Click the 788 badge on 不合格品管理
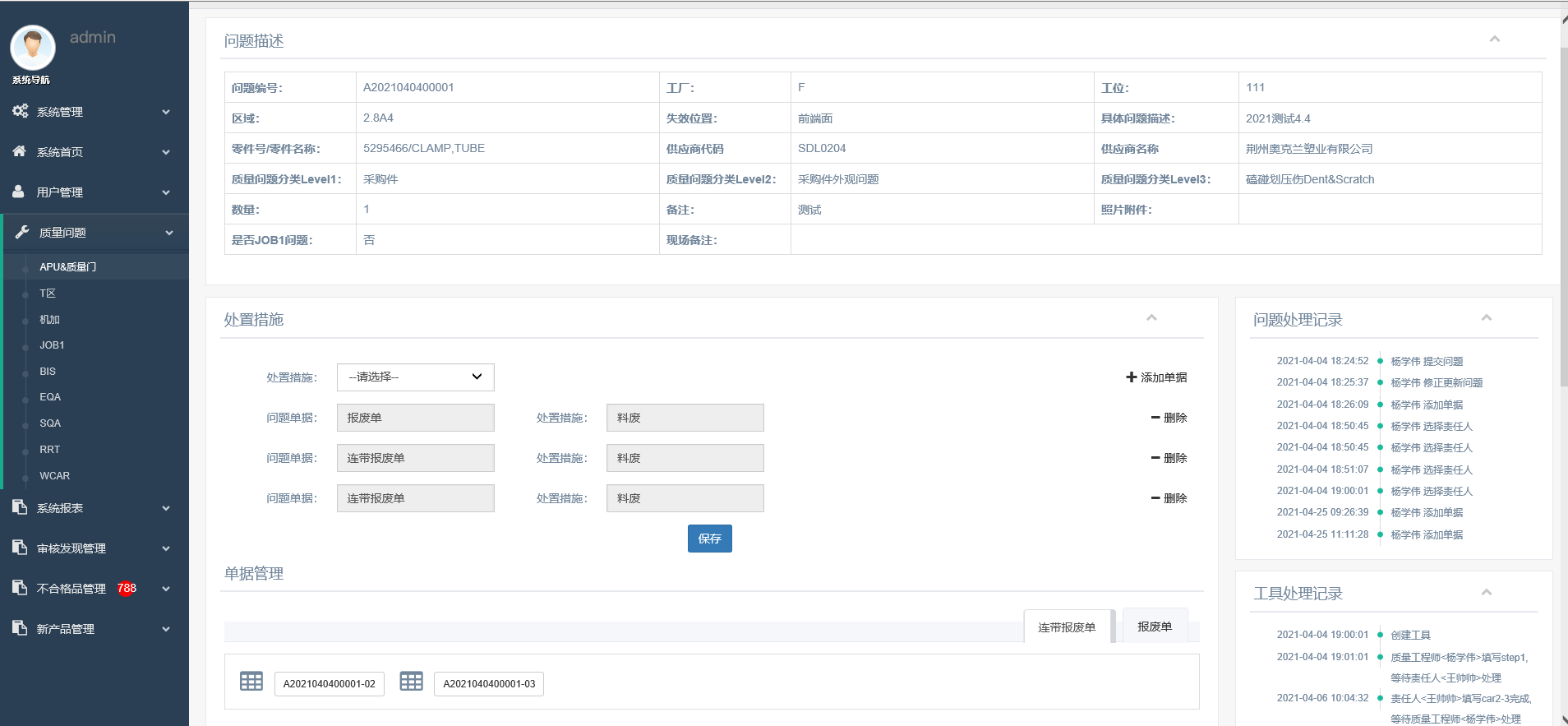1568x726 pixels. click(x=127, y=588)
